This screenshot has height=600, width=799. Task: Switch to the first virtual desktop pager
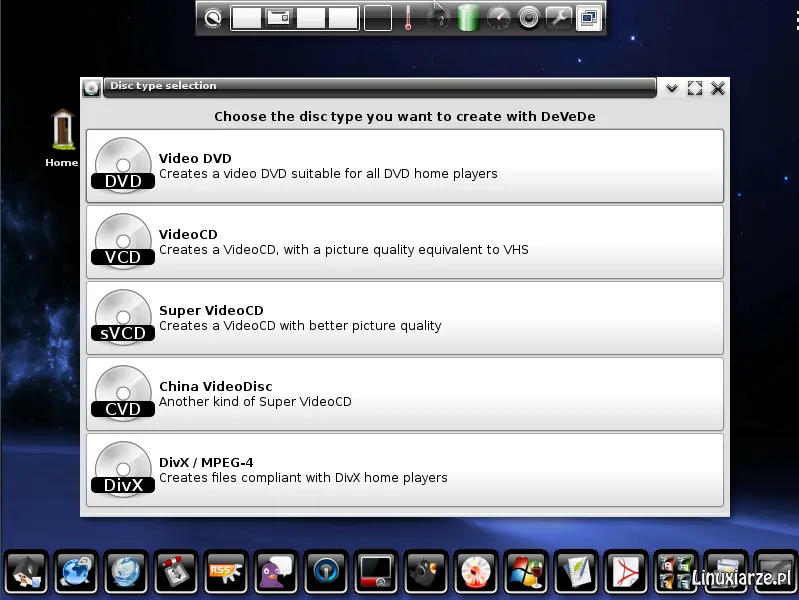[x=246, y=18]
